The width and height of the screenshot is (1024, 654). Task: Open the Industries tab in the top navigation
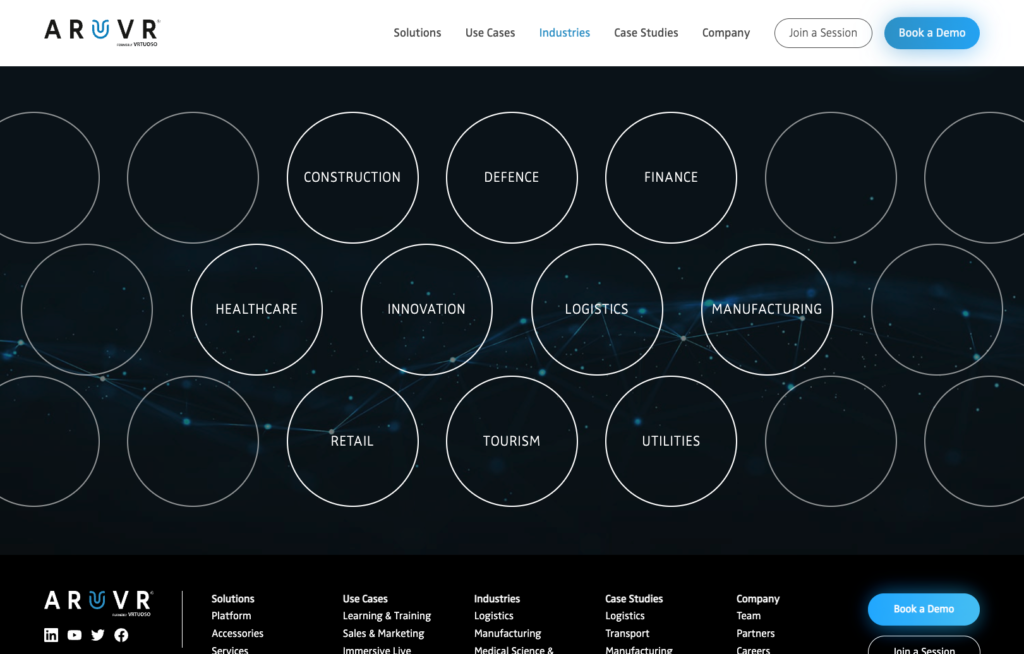(x=564, y=33)
